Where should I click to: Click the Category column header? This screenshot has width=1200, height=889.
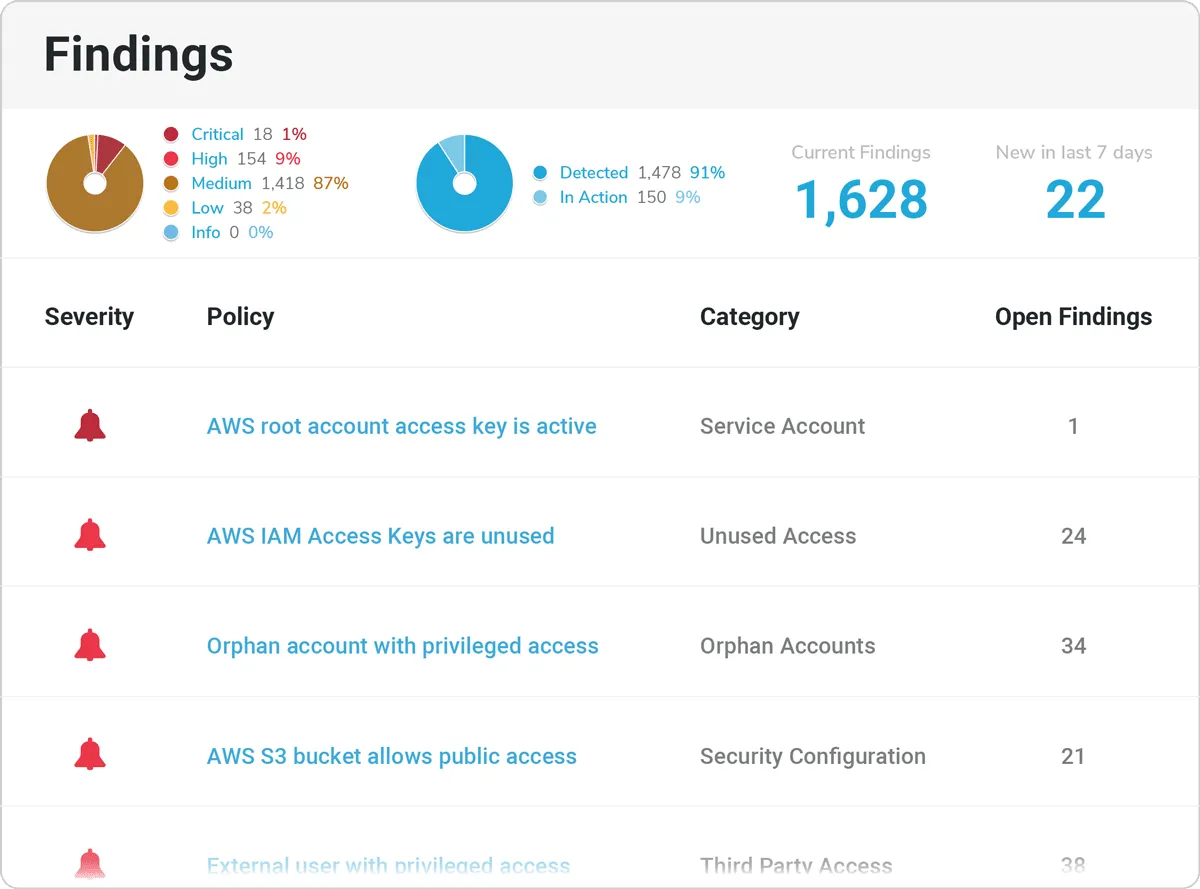pyautogui.click(x=749, y=317)
